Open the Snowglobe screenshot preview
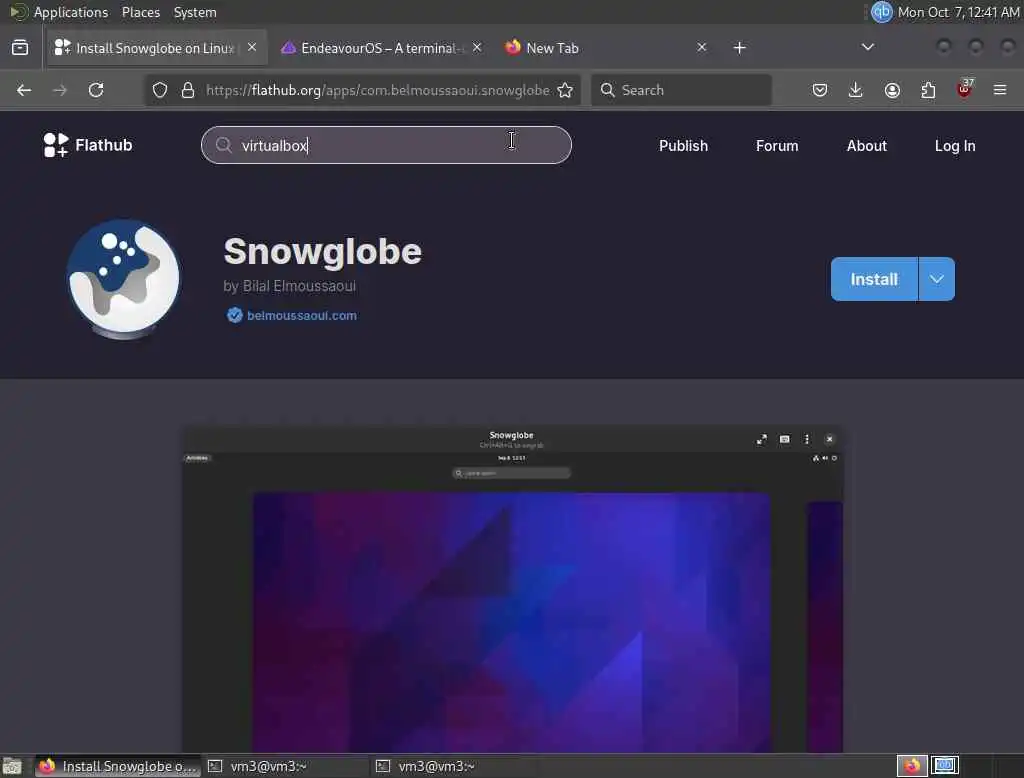 coord(512,590)
